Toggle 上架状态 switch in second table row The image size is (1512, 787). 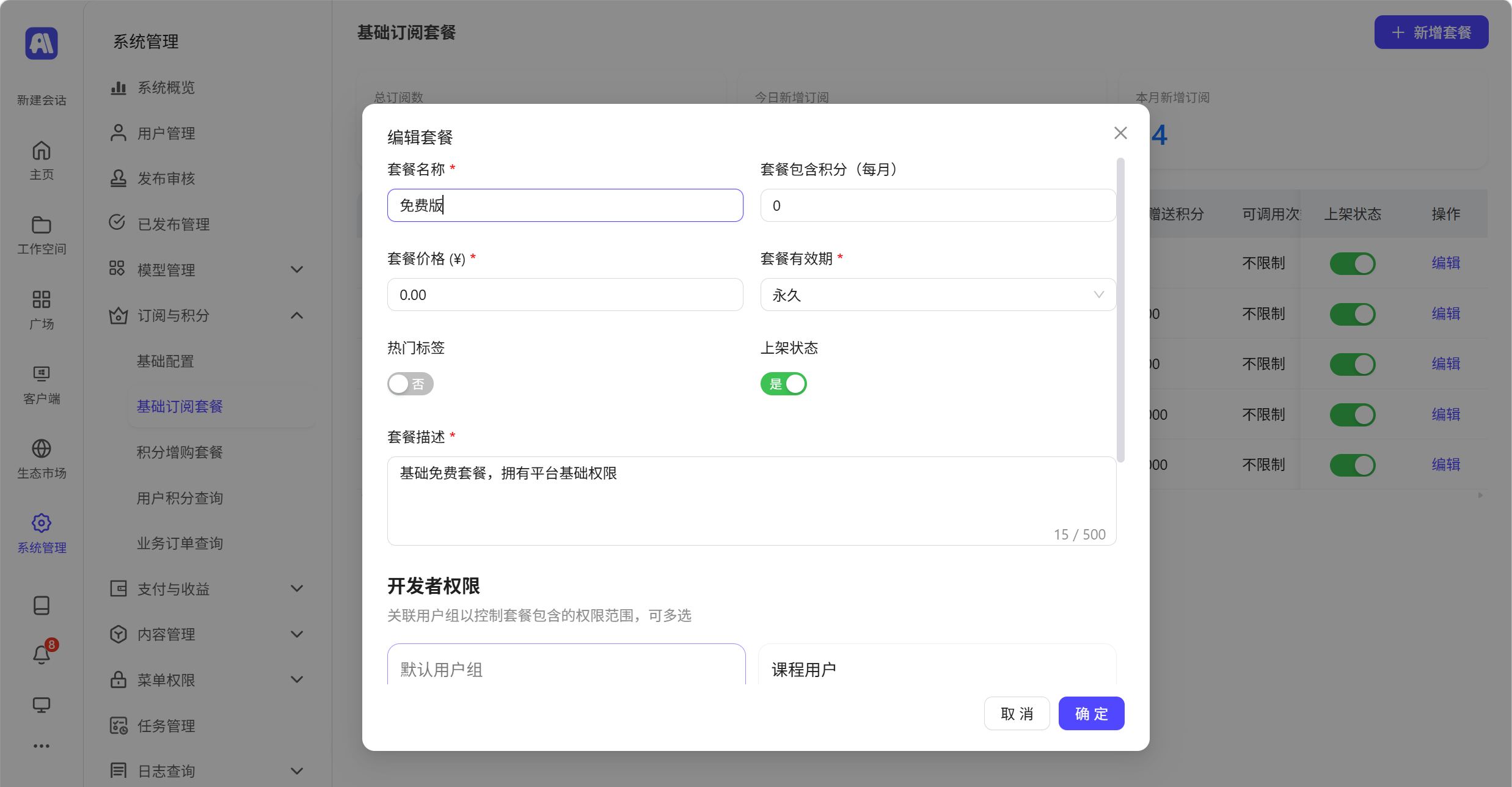click(x=1353, y=314)
